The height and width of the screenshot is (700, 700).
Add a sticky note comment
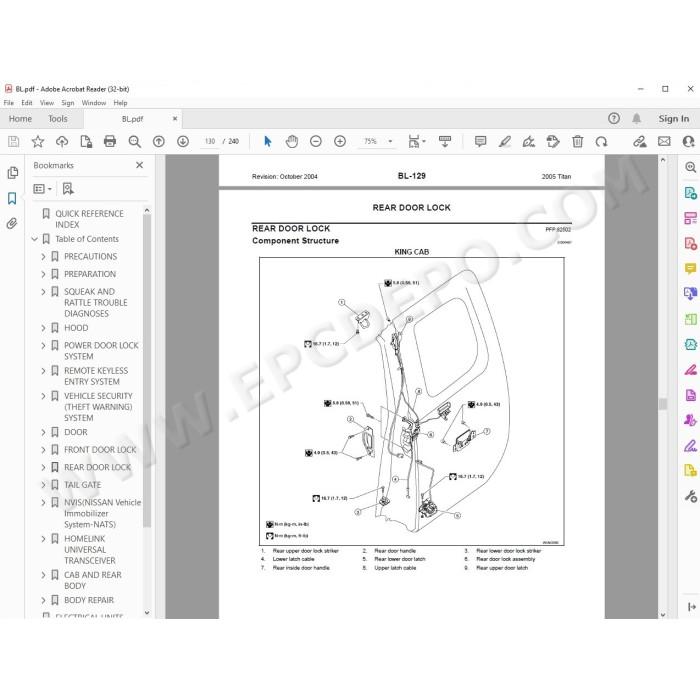pos(480,142)
